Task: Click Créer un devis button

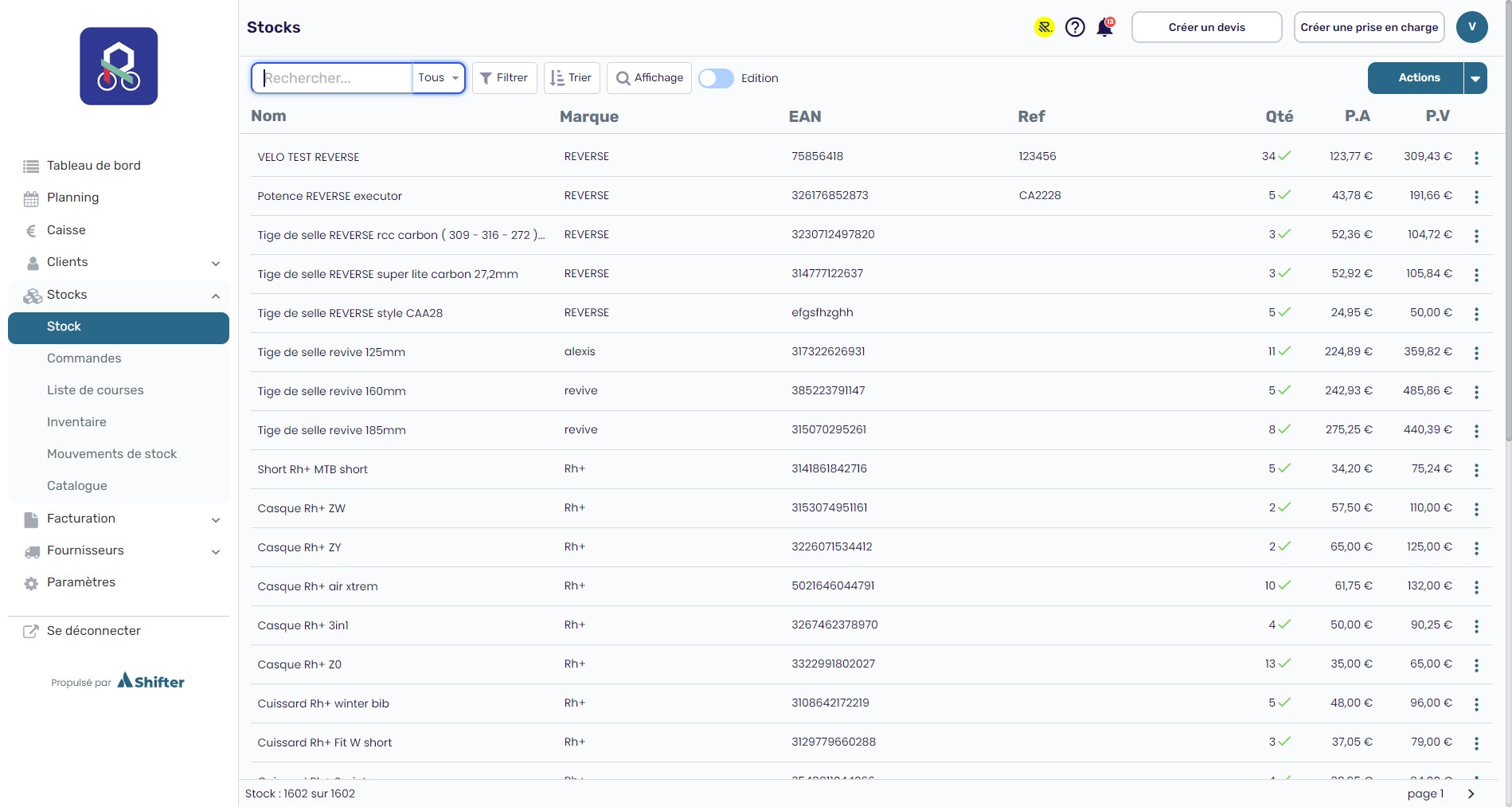Action: 1206,27
